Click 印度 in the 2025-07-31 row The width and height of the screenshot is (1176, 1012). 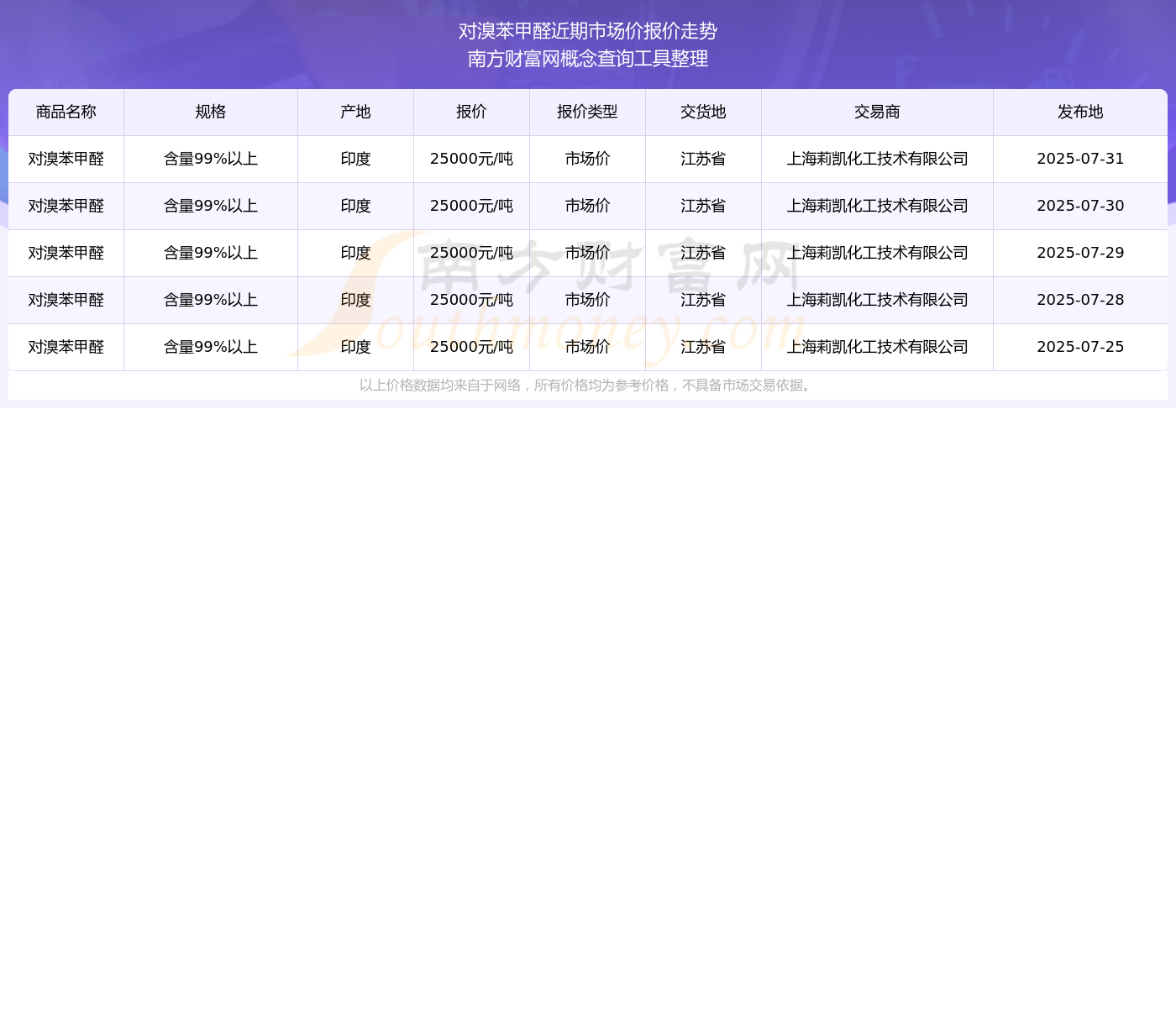click(356, 159)
